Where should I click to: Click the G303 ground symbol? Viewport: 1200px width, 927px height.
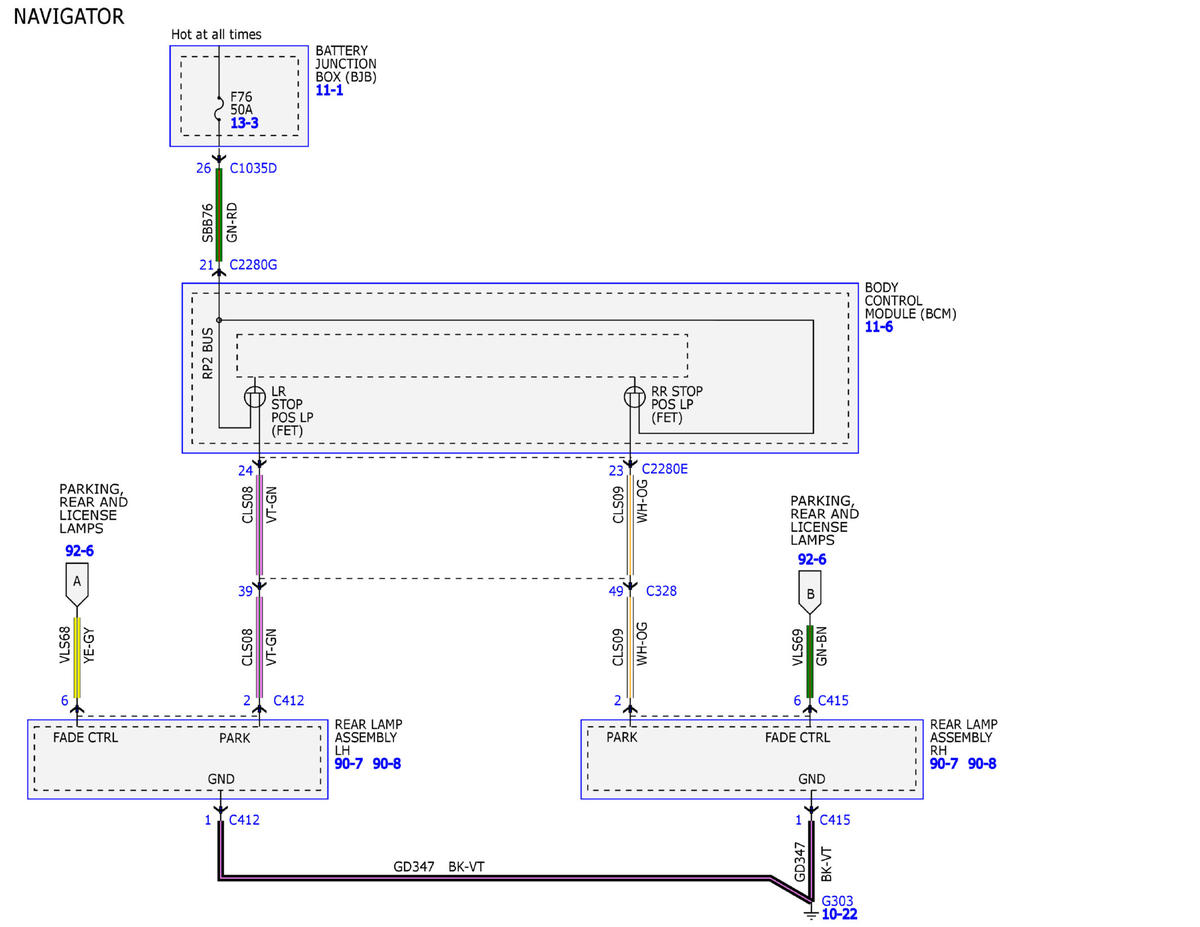point(810,907)
